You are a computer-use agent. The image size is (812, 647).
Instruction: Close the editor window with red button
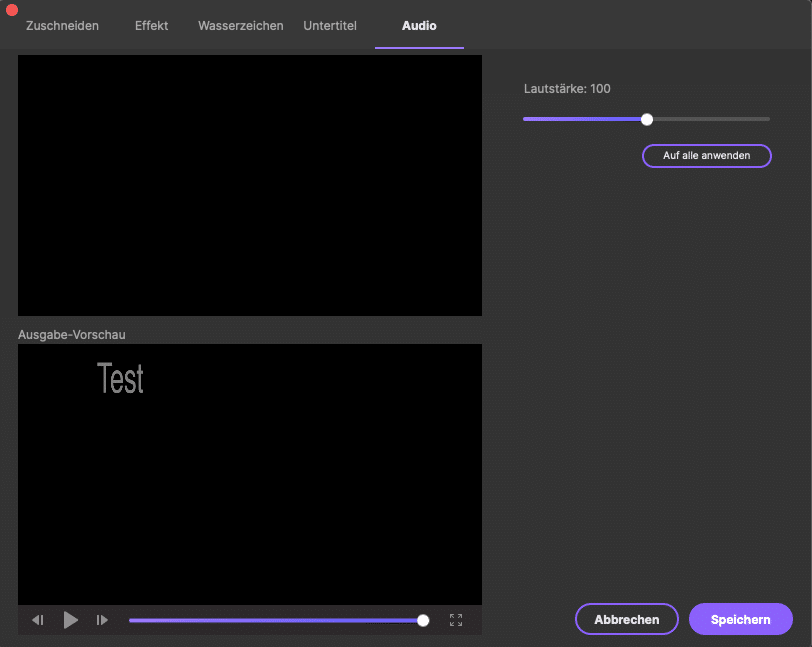[x=12, y=9]
